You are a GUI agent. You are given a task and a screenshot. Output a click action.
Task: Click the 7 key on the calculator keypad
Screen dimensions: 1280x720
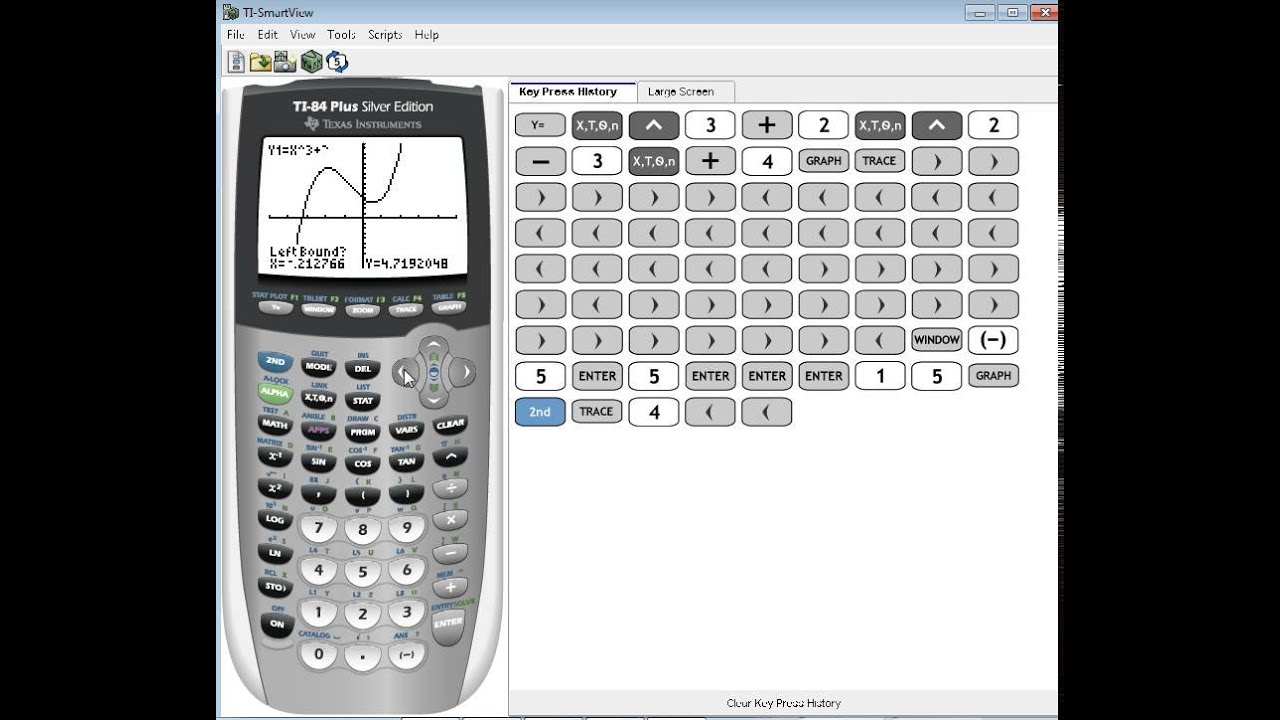[x=319, y=528]
